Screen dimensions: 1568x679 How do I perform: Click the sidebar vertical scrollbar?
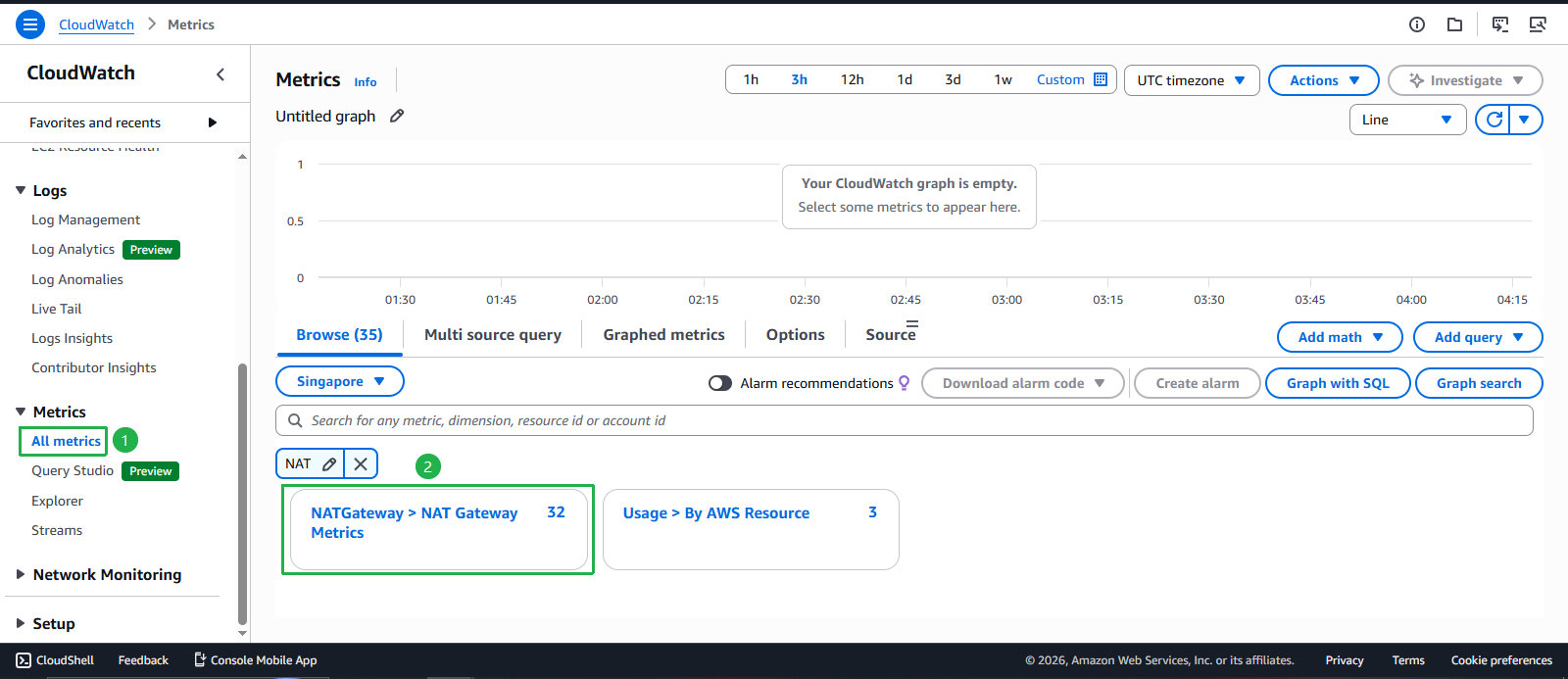click(242, 494)
